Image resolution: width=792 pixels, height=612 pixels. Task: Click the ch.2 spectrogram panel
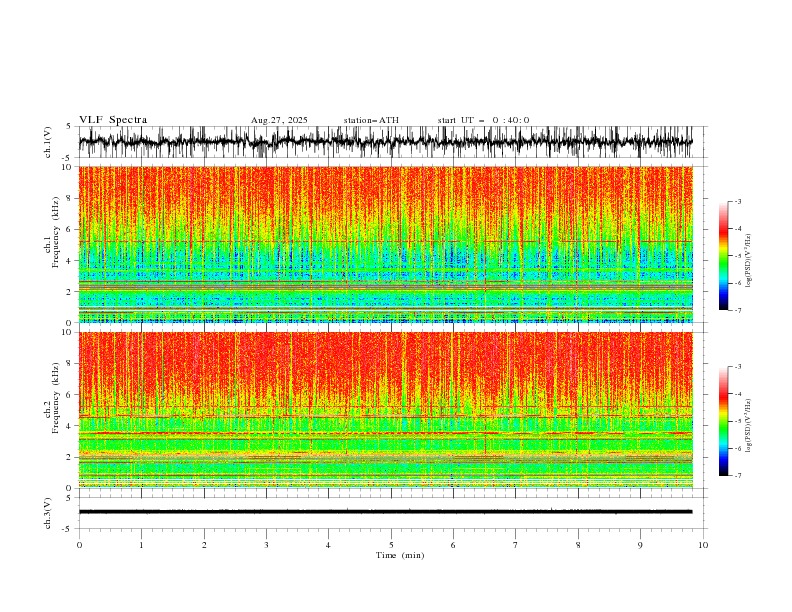(x=386, y=410)
